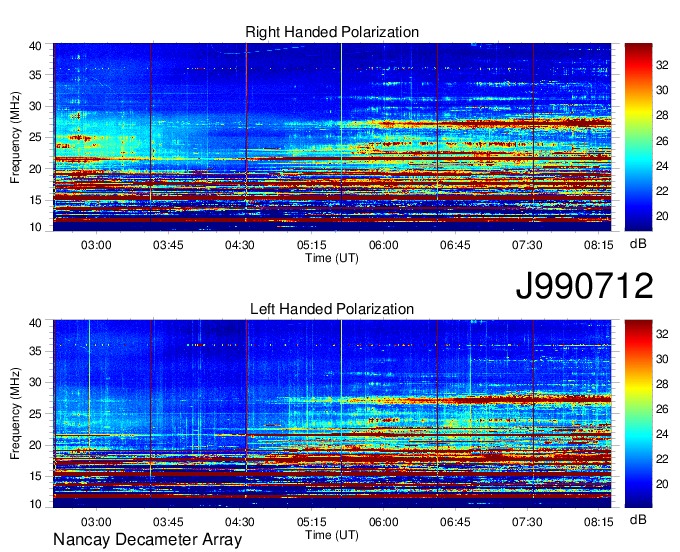Select the 08:15 time tick under Right Handed plot
The height and width of the screenshot is (552, 680).
pyautogui.click(x=598, y=245)
